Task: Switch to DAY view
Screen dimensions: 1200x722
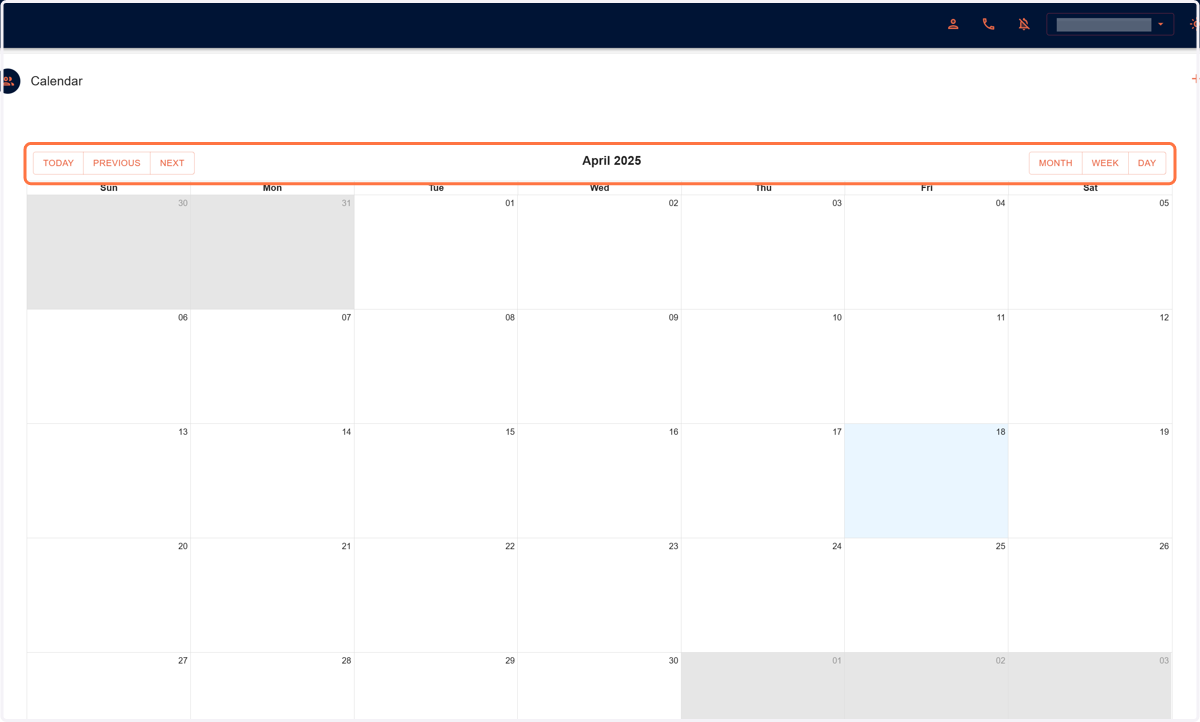Action: pyautogui.click(x=1147, y=163)
